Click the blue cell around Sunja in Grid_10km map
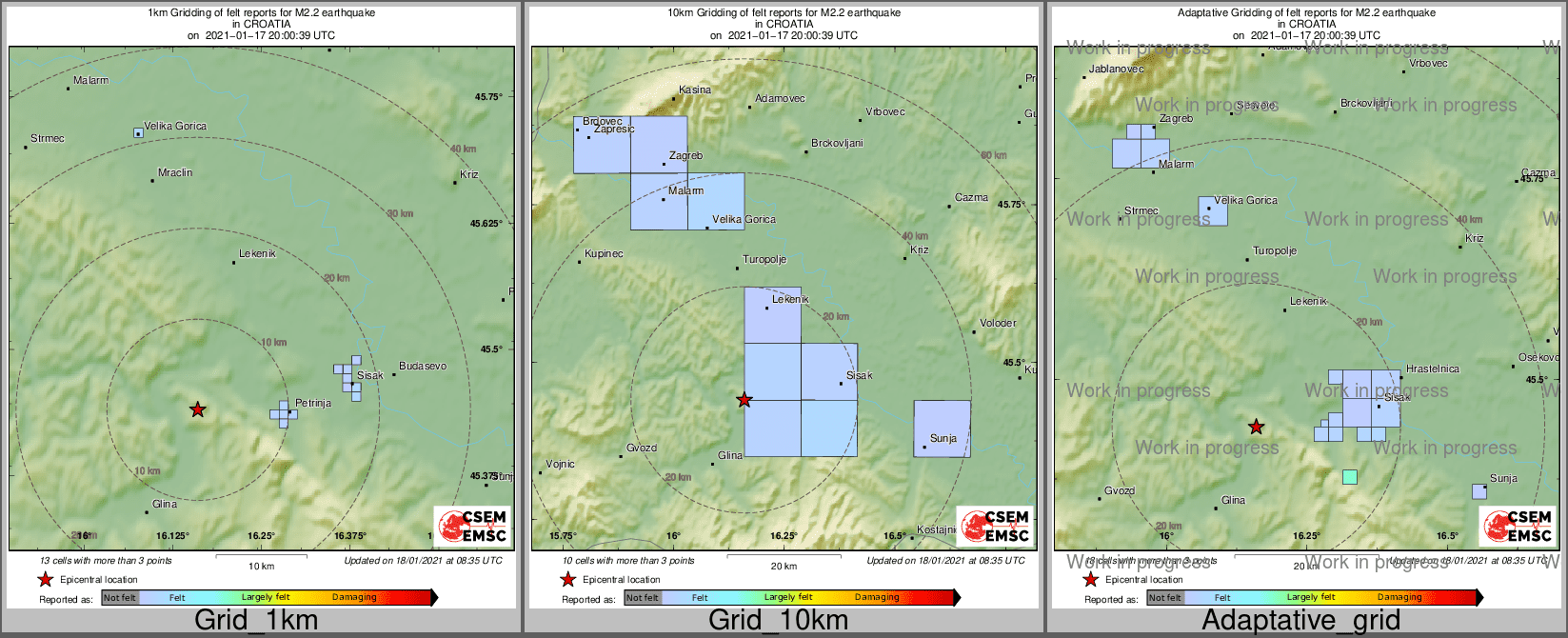This screenshot has height=638, width=1568. [x=943, y=429]
